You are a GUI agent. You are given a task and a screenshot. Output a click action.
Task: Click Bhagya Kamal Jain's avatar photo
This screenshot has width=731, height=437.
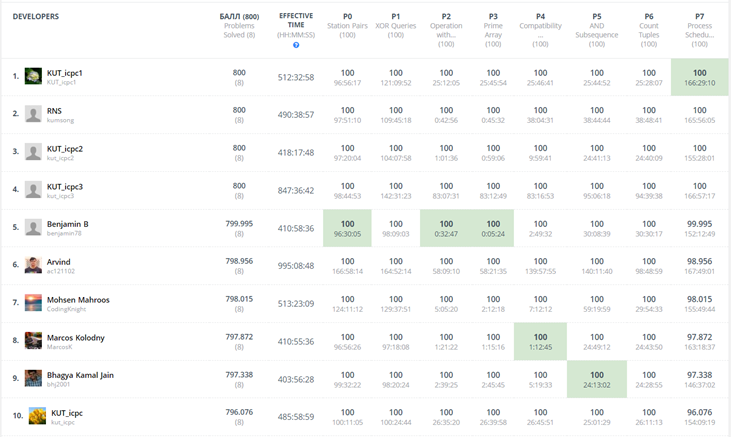[x=33, y=378]
